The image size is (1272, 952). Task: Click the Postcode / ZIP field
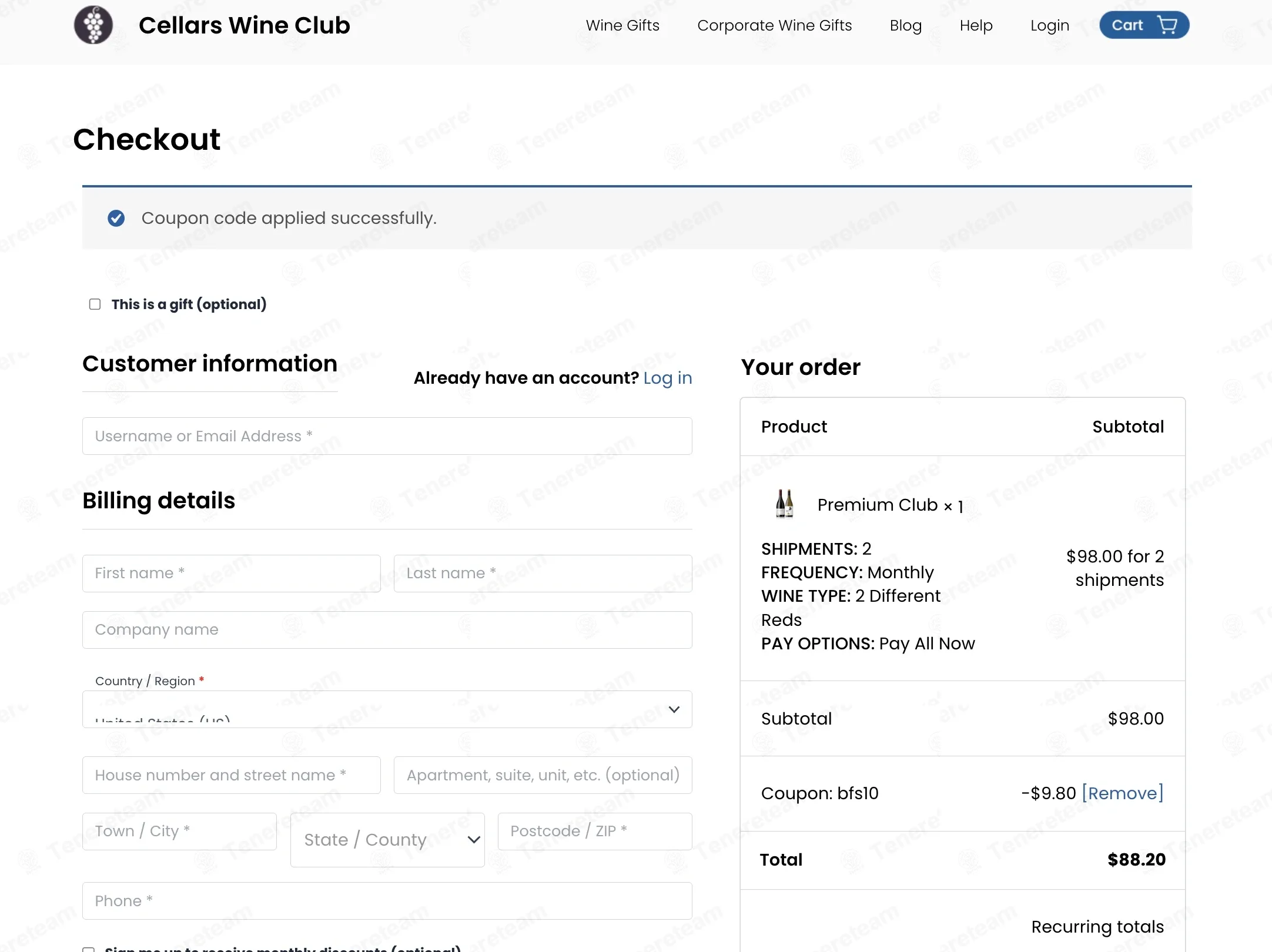pyautogui.click(x=595, y=832)
